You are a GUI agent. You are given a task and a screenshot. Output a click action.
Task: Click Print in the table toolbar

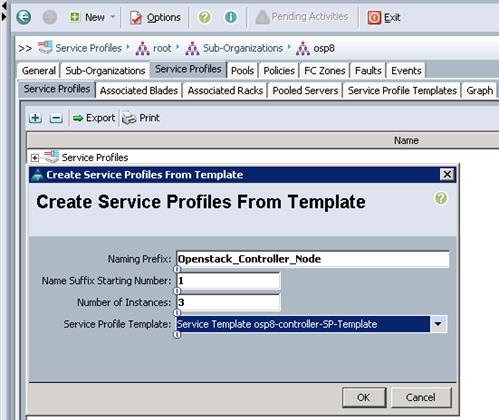(x=141, y=118)
